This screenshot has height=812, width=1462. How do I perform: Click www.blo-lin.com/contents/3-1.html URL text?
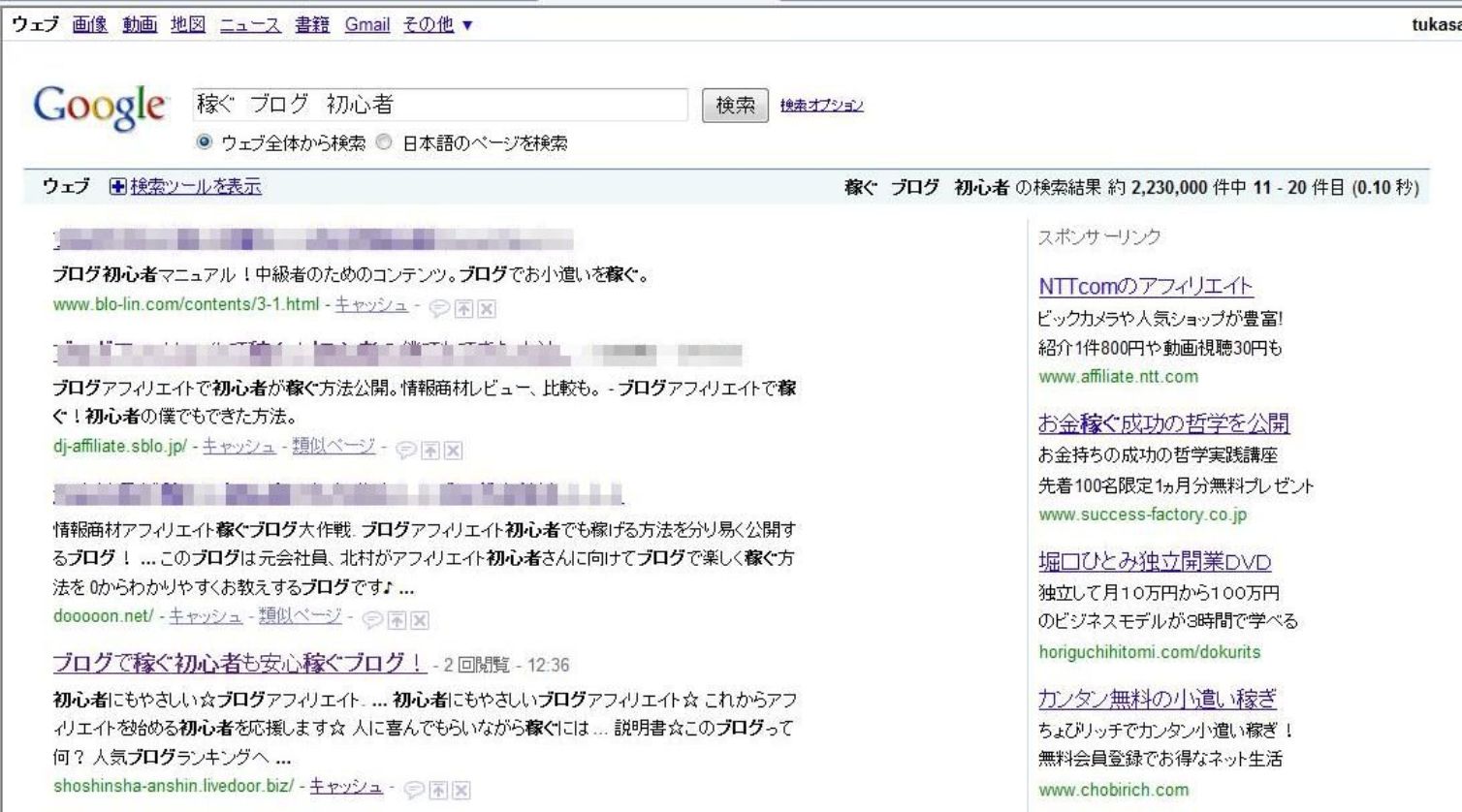pyautogui.click(x=186, y=304)
